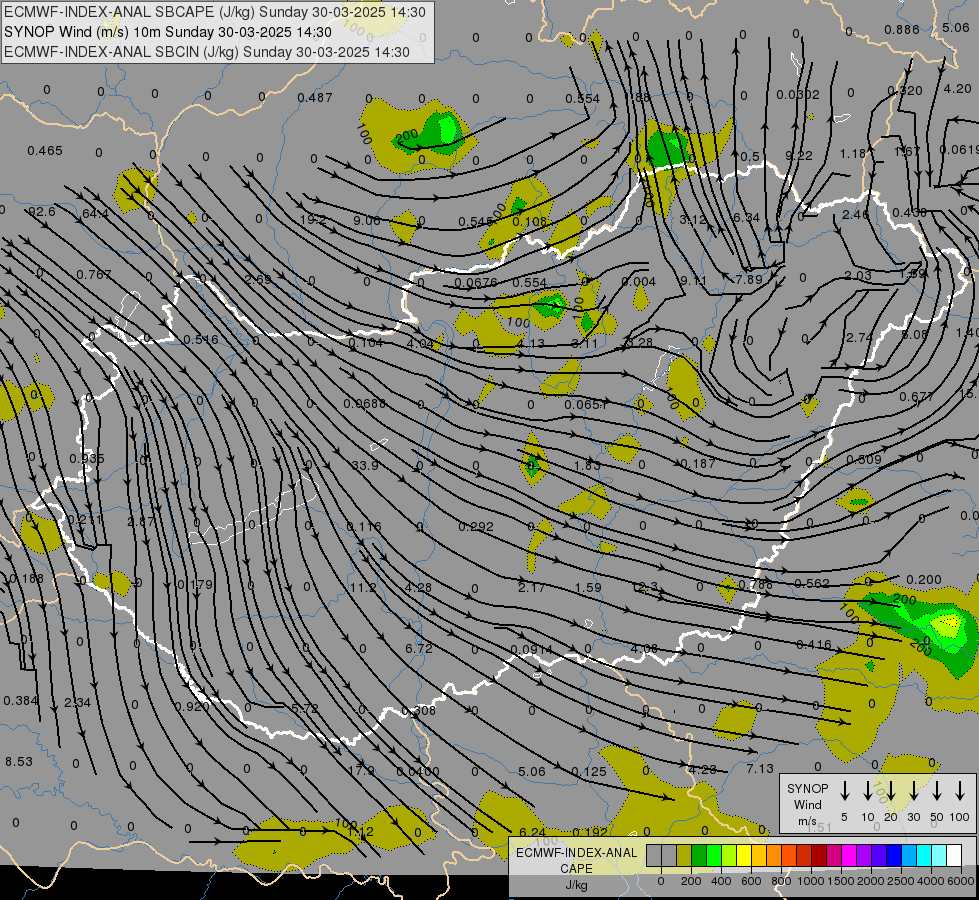Click the 0.886 value at top right

tap(902, 29)
